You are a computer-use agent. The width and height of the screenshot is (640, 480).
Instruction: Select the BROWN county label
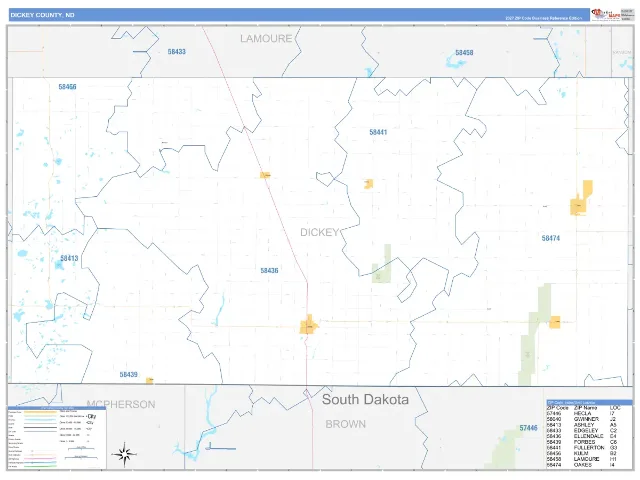coord(345,424)
